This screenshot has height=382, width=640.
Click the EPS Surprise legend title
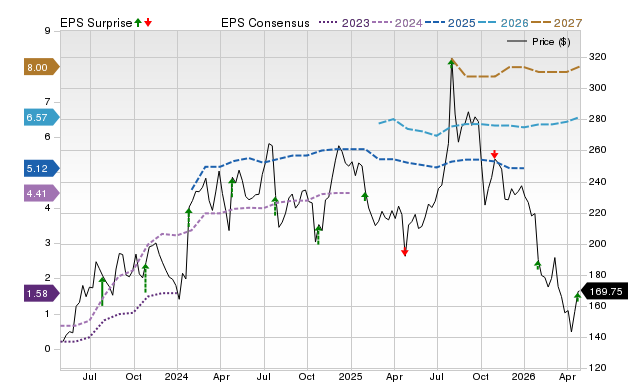click(96, 23)
